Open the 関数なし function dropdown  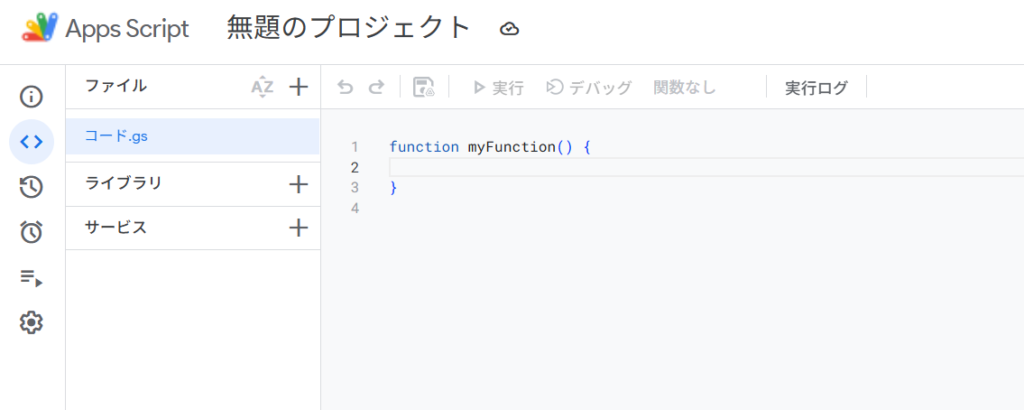(x=685, y=87)
